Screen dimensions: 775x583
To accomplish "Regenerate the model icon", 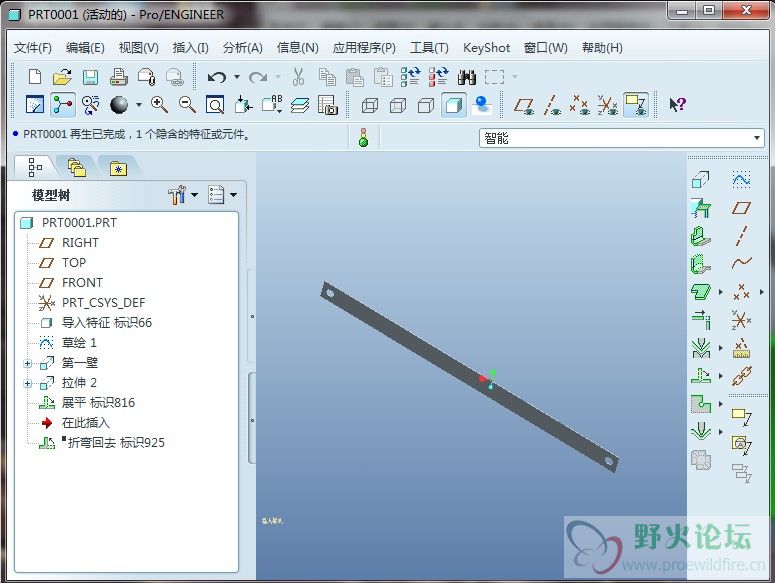I will [410, 77].
